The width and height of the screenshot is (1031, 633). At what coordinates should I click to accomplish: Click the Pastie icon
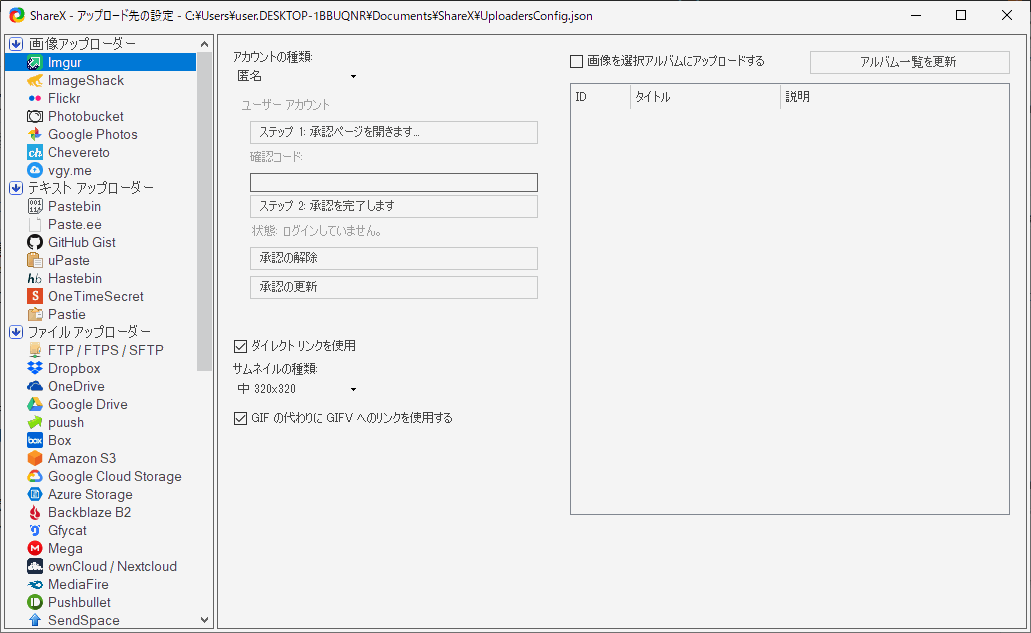pyautogui.click(x=35, y=314)
